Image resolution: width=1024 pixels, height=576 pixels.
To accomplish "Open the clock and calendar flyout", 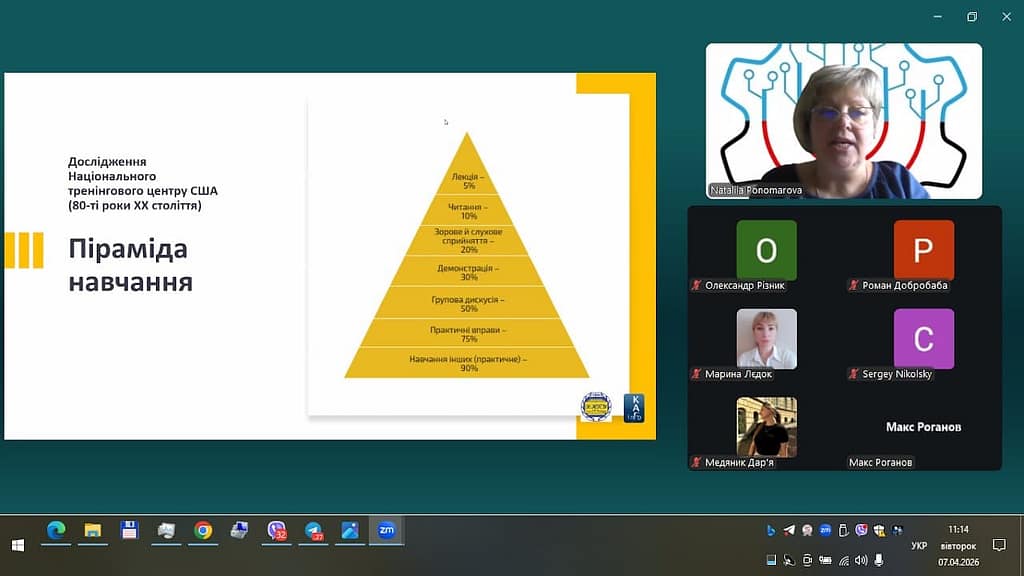I will pyautogui.click(x=957, y=545).
